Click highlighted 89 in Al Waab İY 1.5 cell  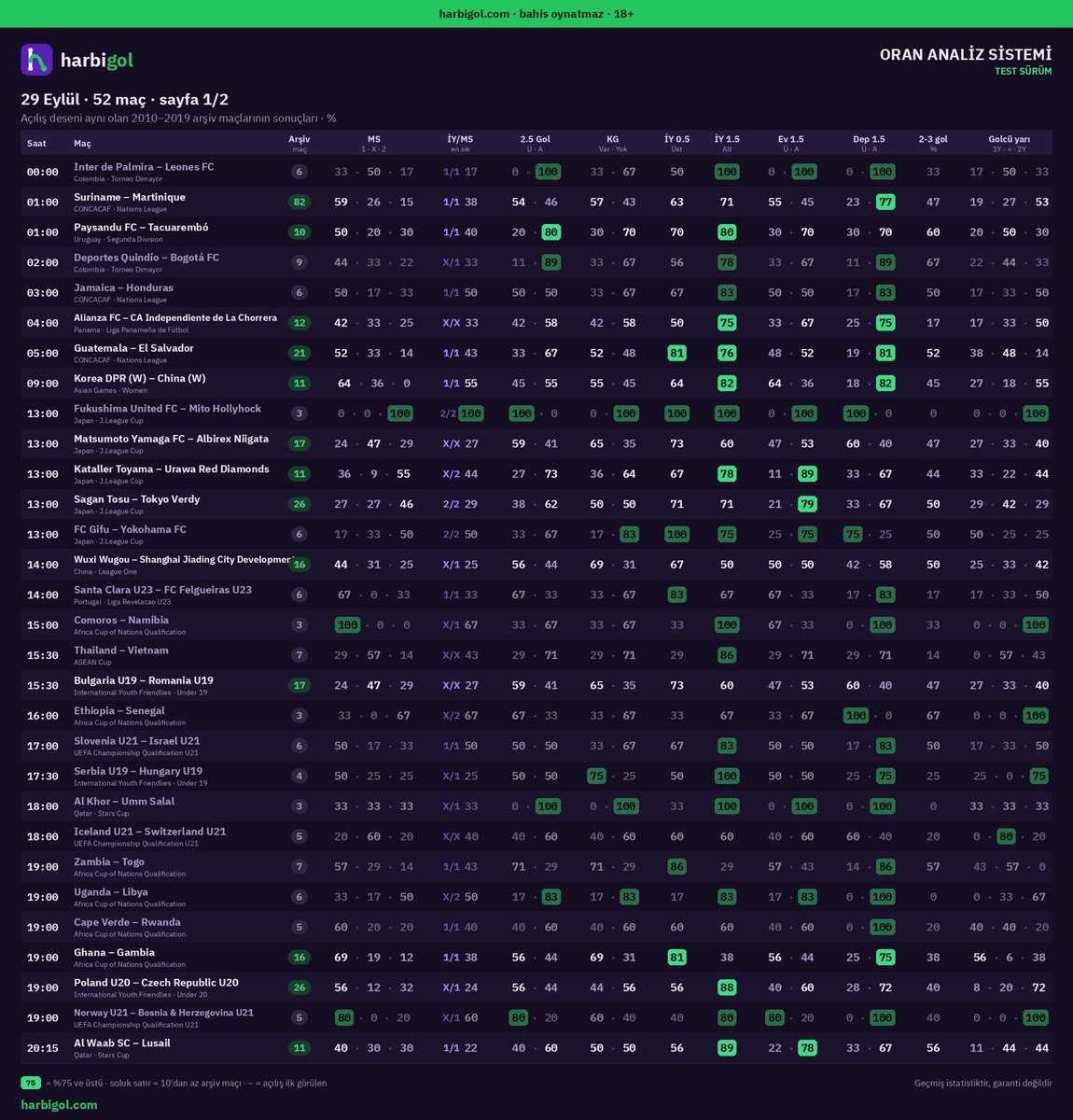[727, 1048]
